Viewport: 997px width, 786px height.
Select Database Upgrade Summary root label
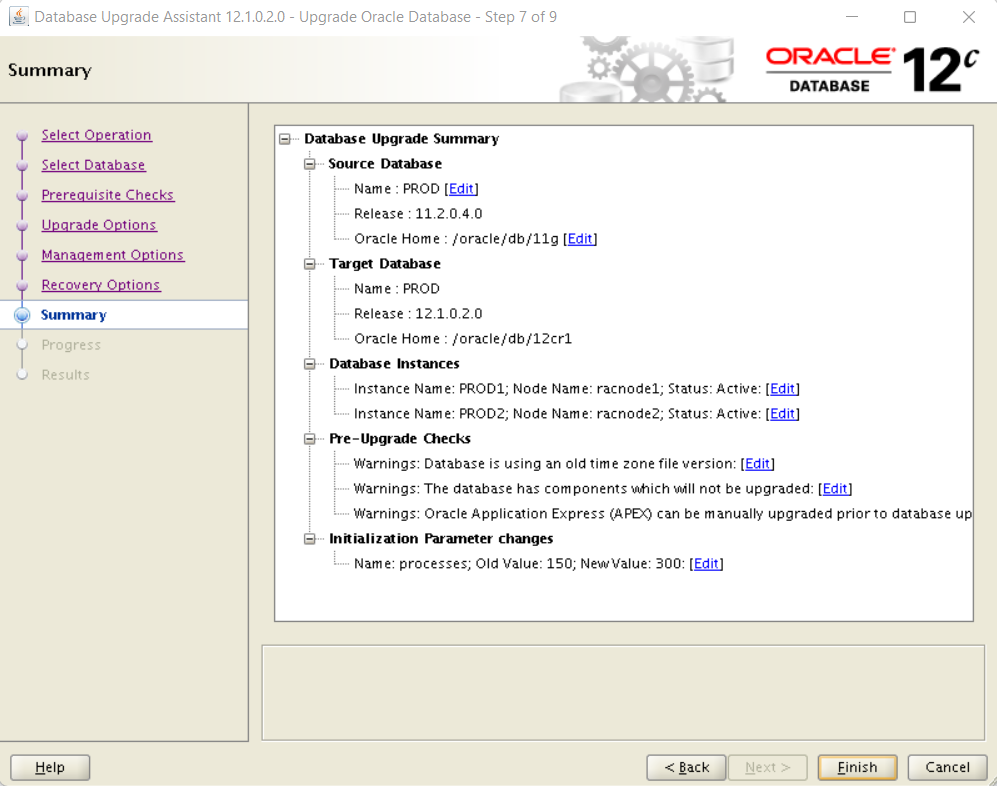401,139
